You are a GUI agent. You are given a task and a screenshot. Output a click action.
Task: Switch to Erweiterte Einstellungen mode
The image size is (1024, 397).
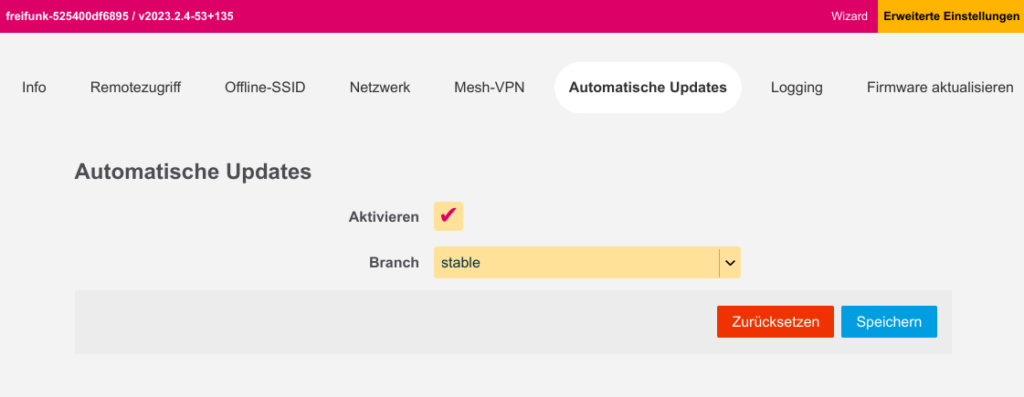point(951,16)
